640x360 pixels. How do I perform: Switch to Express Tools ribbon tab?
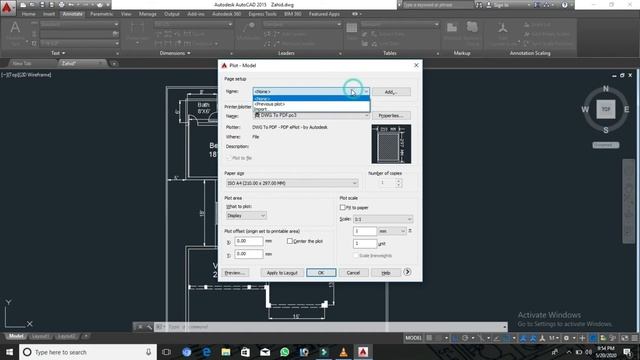tap(262, 14)
